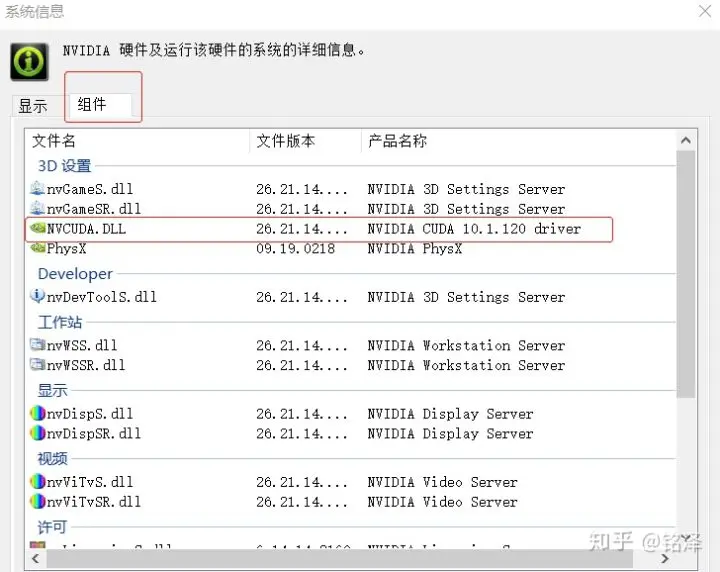Viewport: 720px width, 572px height.
Task: Click the nvViTvS.dll color icon
Action: tap(38, 482)
